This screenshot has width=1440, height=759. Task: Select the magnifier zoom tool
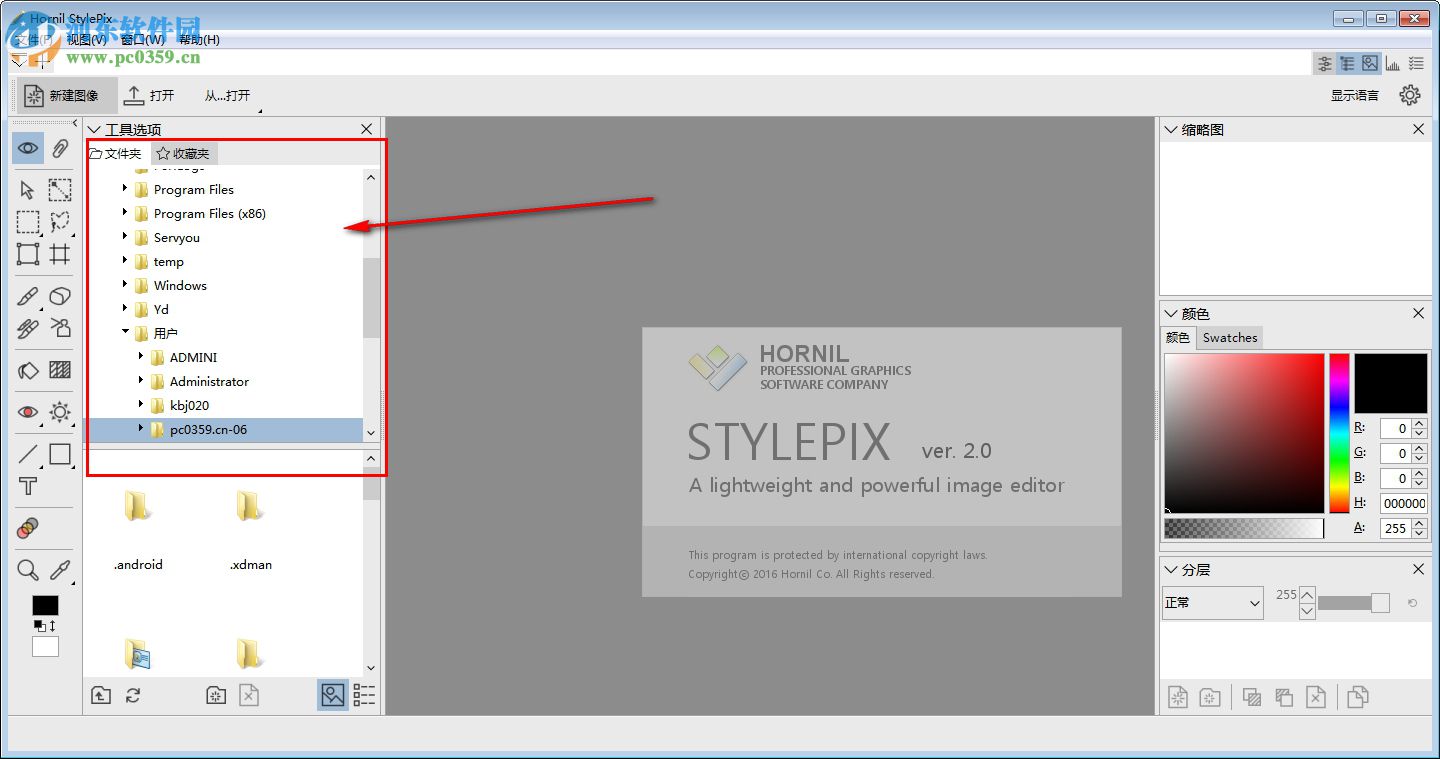click(28, 570)
